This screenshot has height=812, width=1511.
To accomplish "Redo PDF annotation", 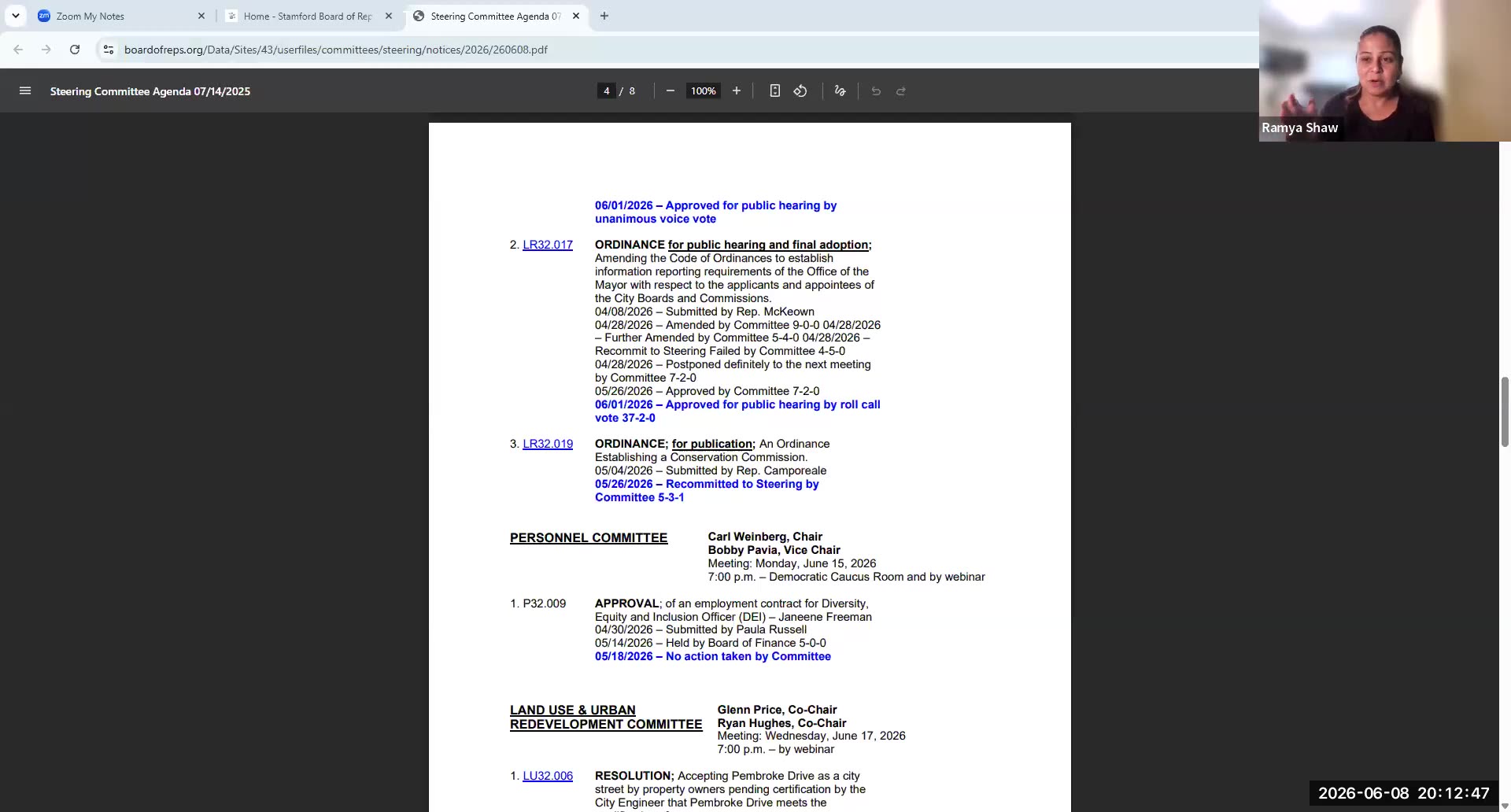I will [x=901, y=91].
